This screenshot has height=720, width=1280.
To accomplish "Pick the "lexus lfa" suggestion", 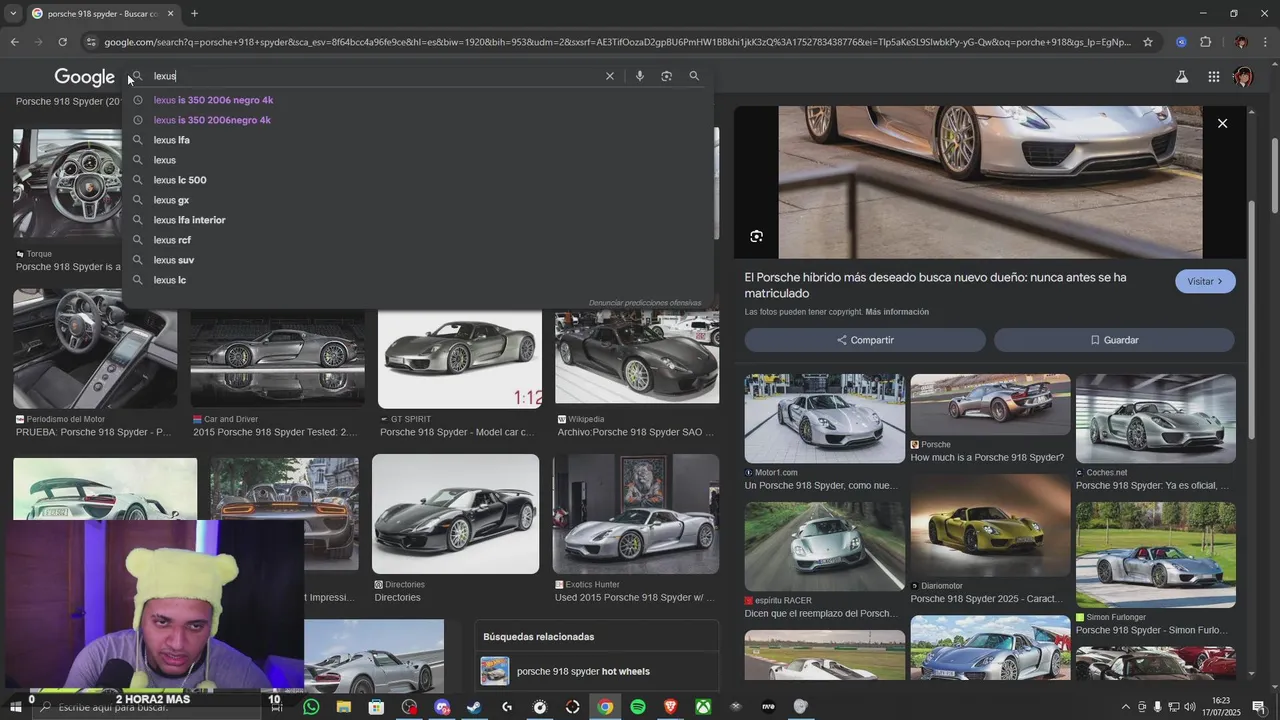I will (171, 140).
